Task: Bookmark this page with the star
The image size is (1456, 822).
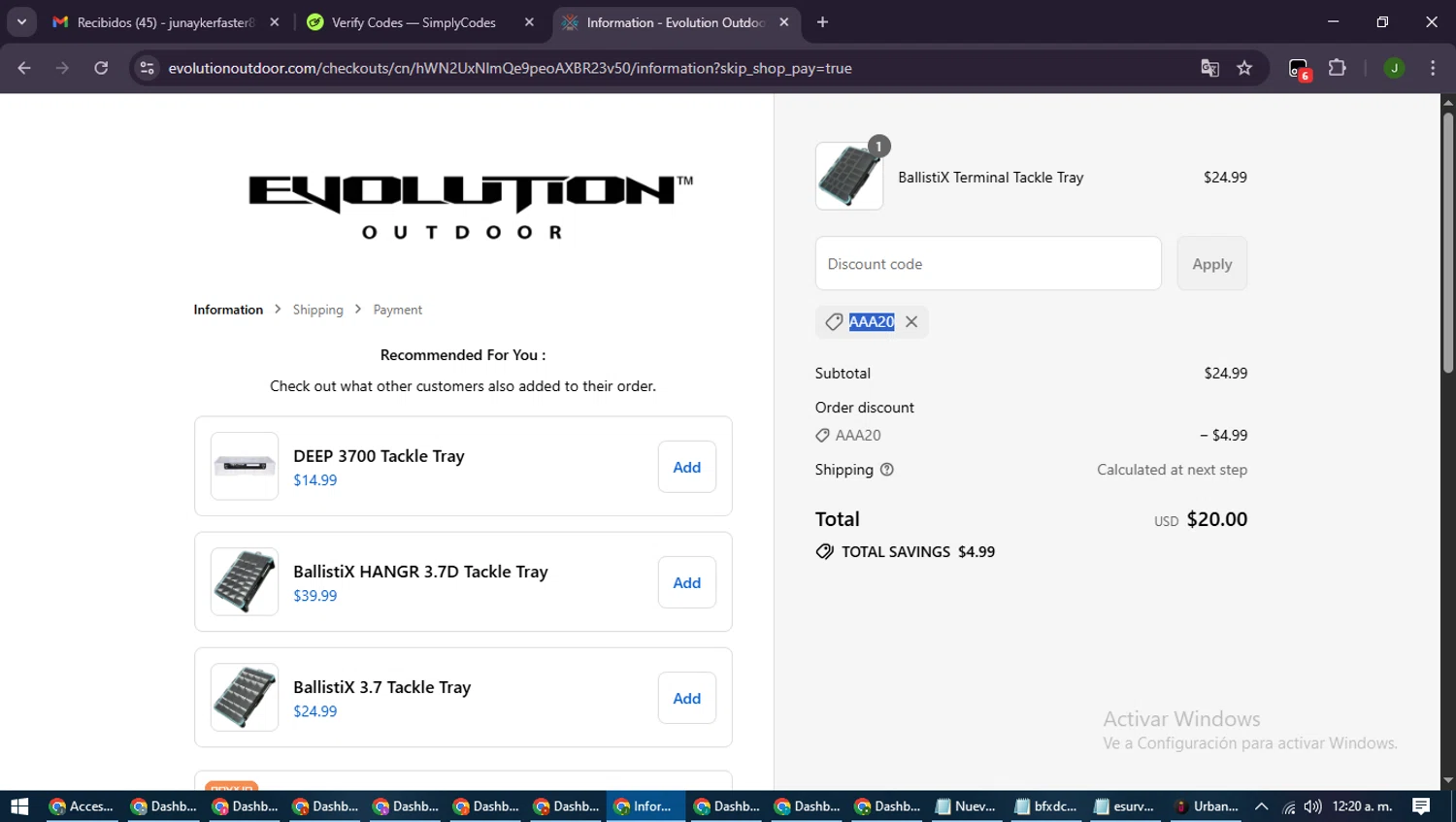Action: pyautogui.click(x=1244, y=68)
